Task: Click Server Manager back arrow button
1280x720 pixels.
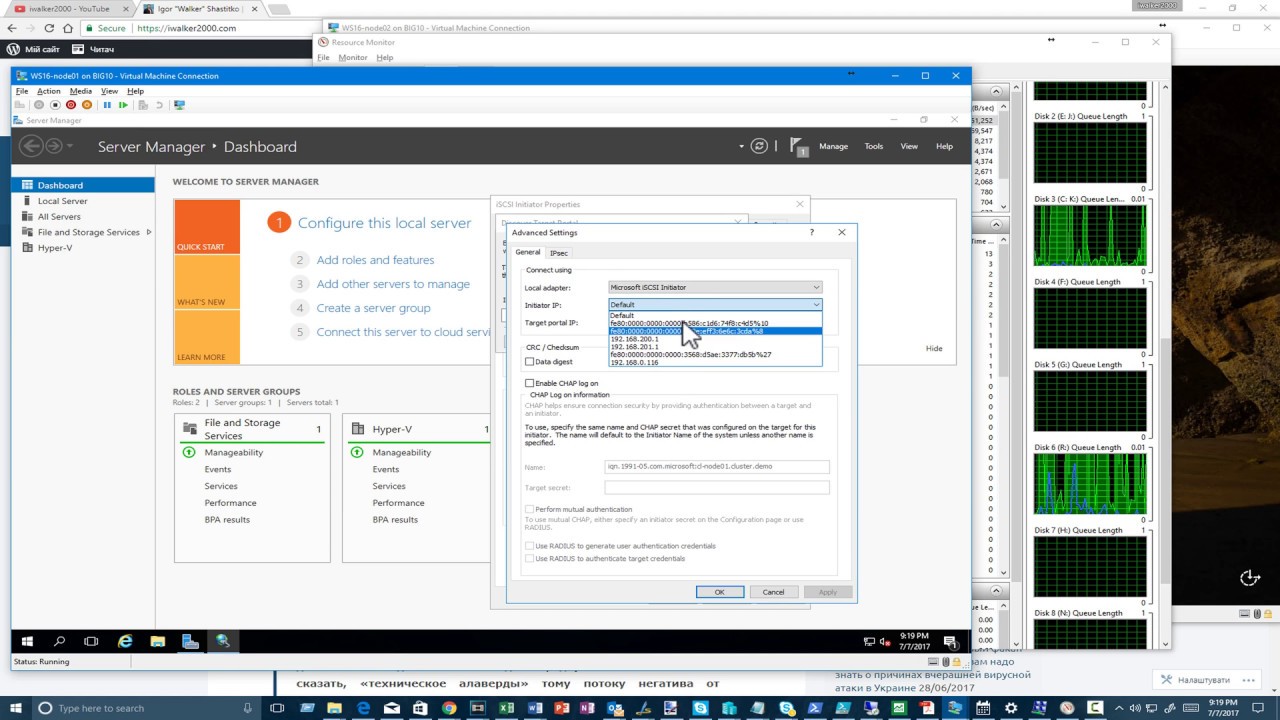Action: tap(32, 146)
